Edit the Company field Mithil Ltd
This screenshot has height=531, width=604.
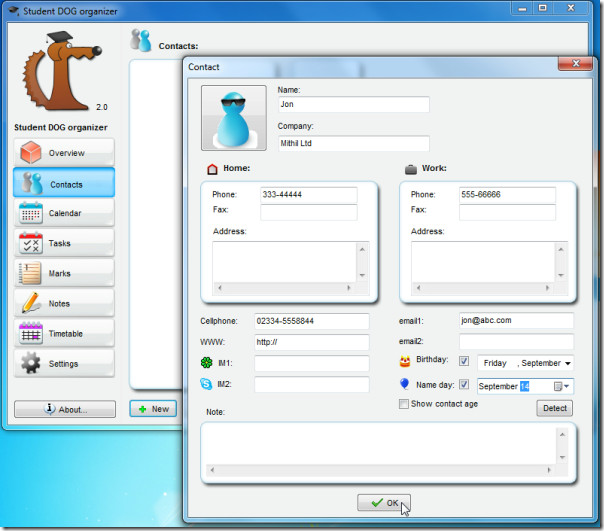(x=354, y=143)
